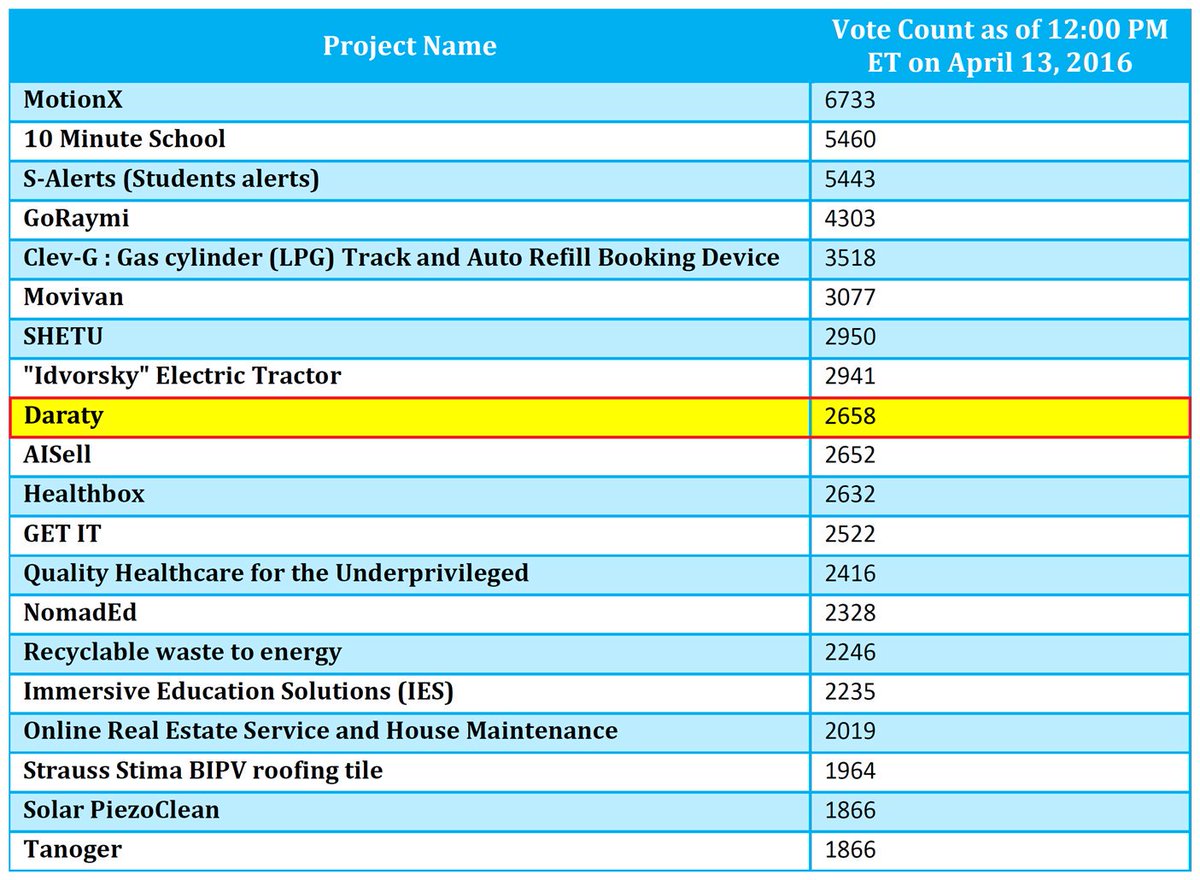Select "Recyclable waste to energy" cell
Screen dimensions: 1200x880
coord(410,653)
